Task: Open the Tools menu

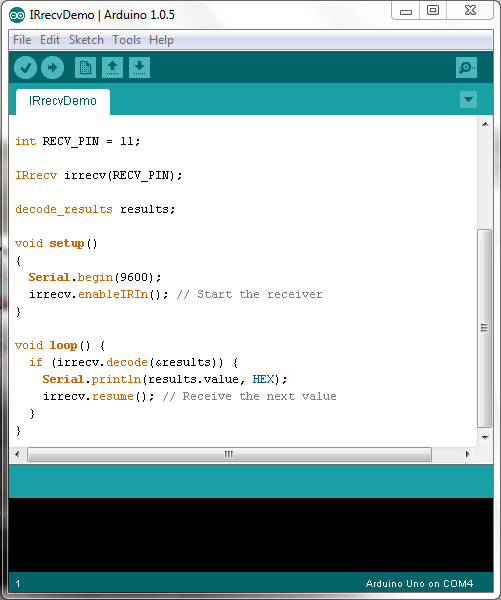Action: (126, 40)
